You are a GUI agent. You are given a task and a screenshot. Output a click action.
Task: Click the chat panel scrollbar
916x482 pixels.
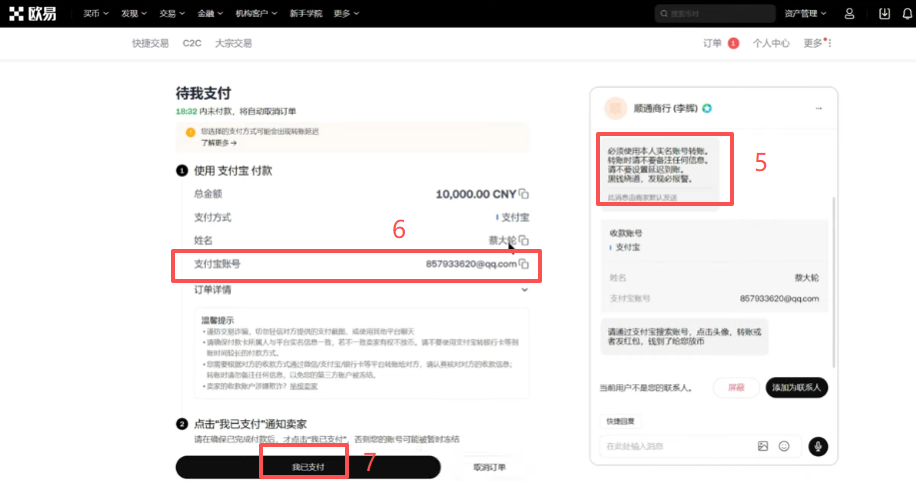[834, 283]
